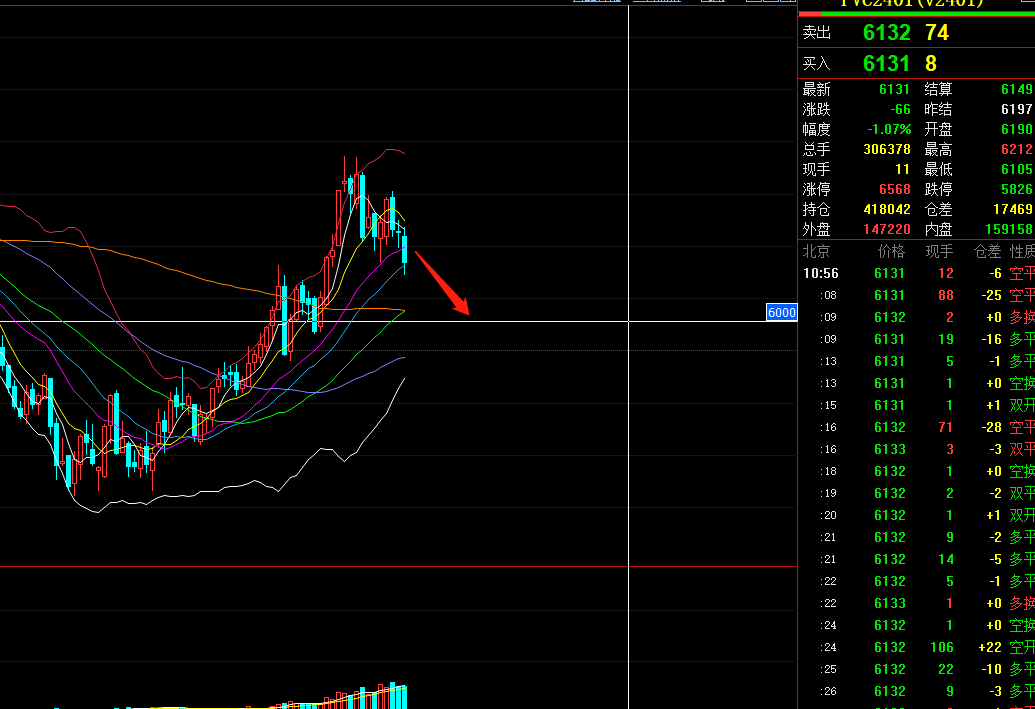This screenshot has width=1035, height=709.
Task: Click the 卖出 sell price 6132
Action: pyautogui.click(x=886, y=33)
